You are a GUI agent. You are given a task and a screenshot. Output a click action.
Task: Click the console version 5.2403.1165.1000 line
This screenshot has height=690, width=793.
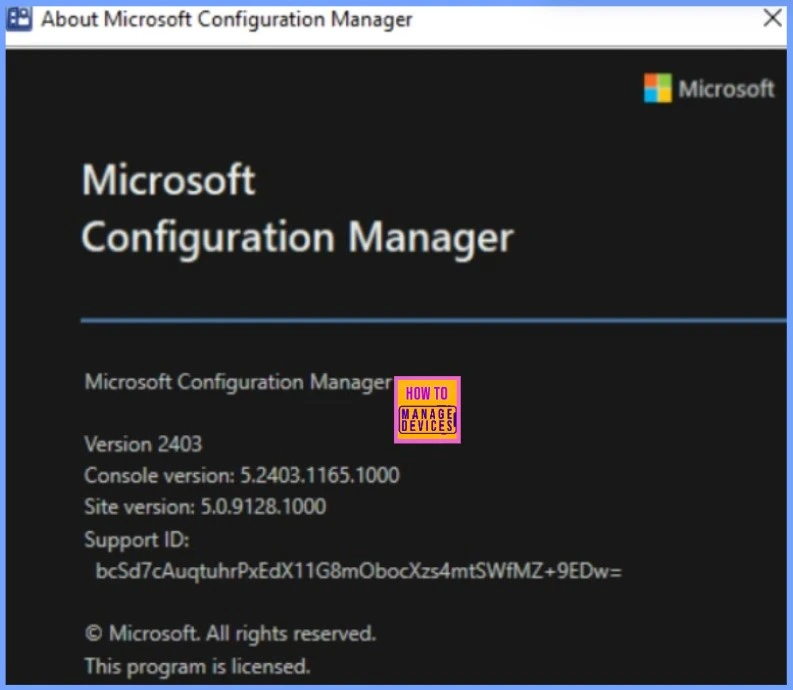(x=242, y=476)
